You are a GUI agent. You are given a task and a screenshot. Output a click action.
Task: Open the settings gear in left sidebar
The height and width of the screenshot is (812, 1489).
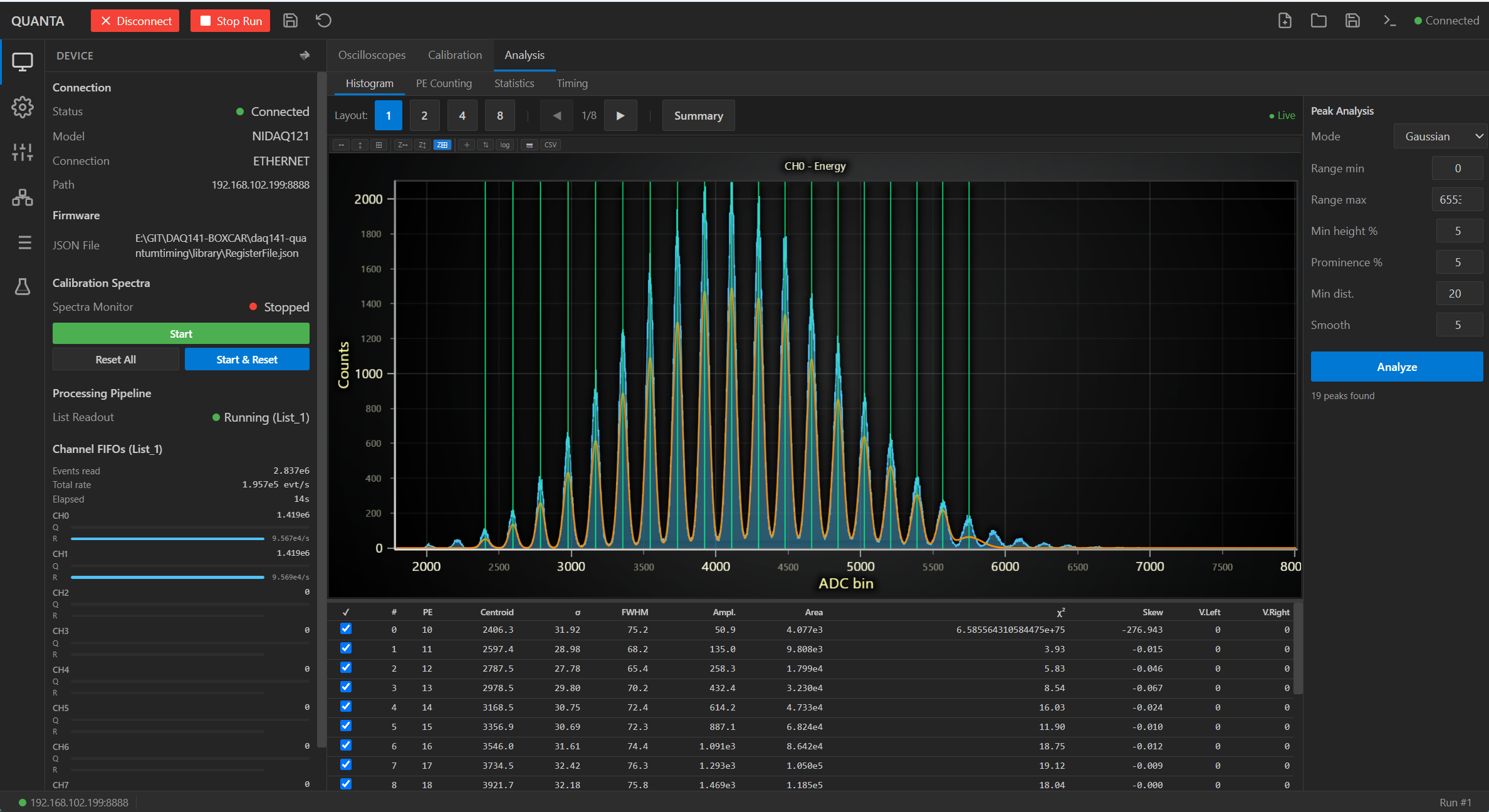pyautogui.click(x=23, y=107)
